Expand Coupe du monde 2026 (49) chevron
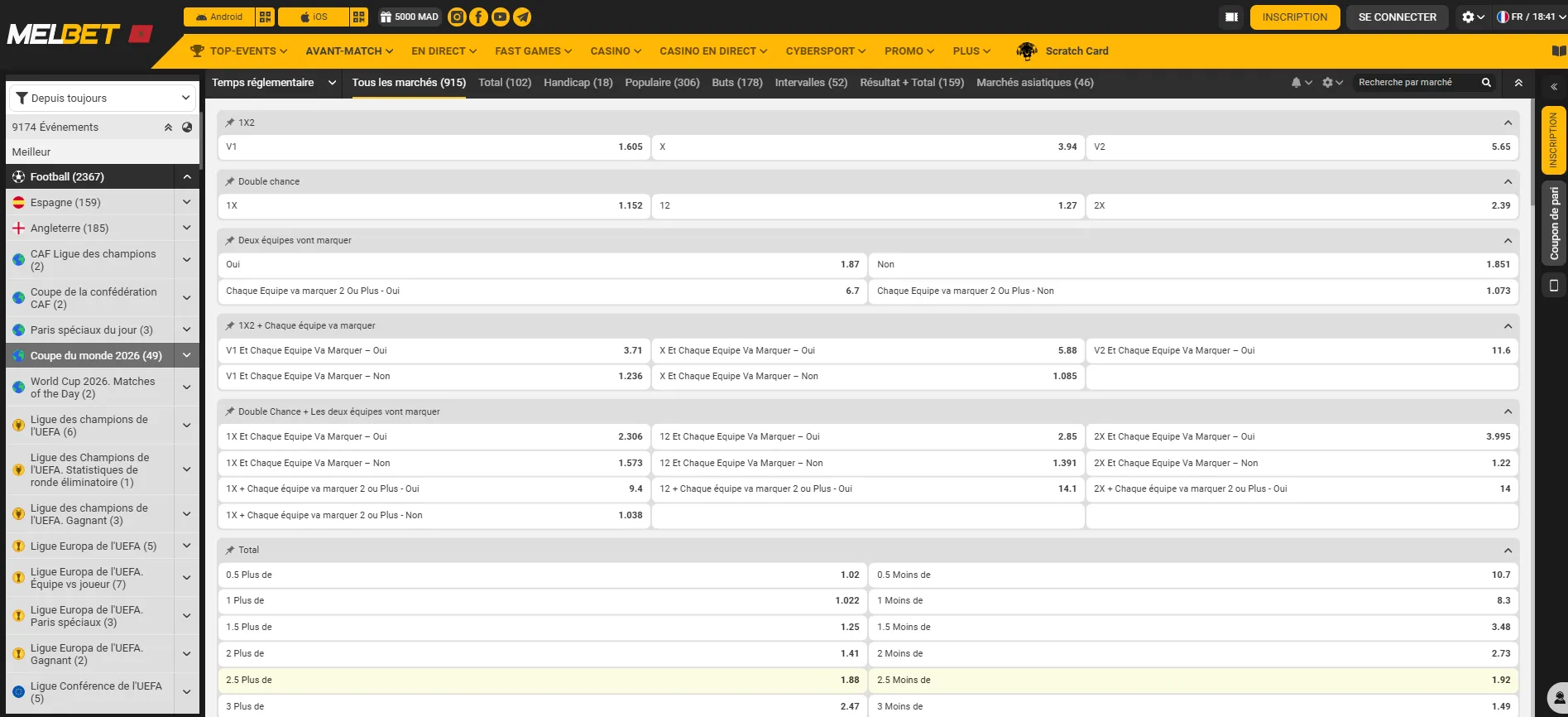The height and width of the screenshot is (717, 1568). coord(187,355)
